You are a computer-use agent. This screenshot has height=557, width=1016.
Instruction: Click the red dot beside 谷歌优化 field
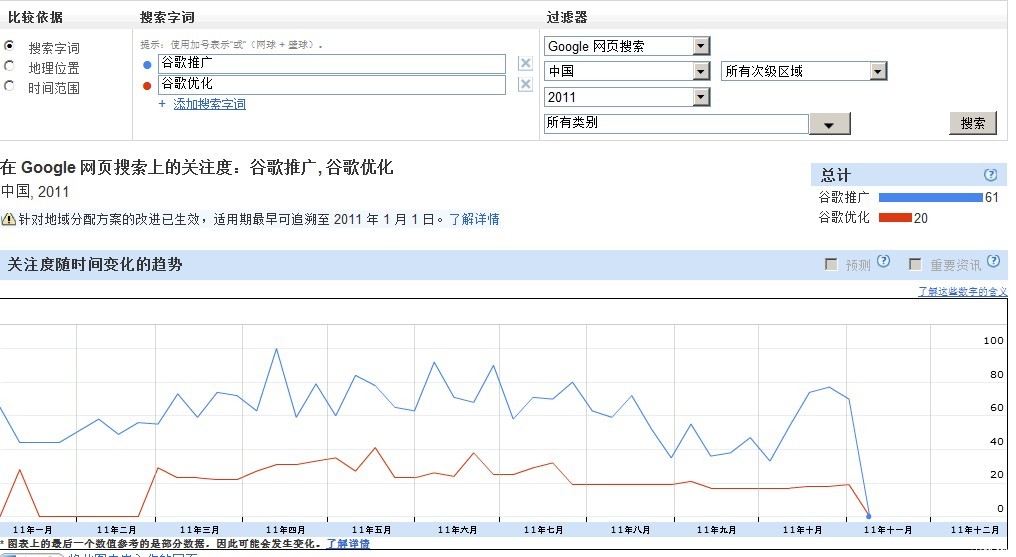pos(147,85)
